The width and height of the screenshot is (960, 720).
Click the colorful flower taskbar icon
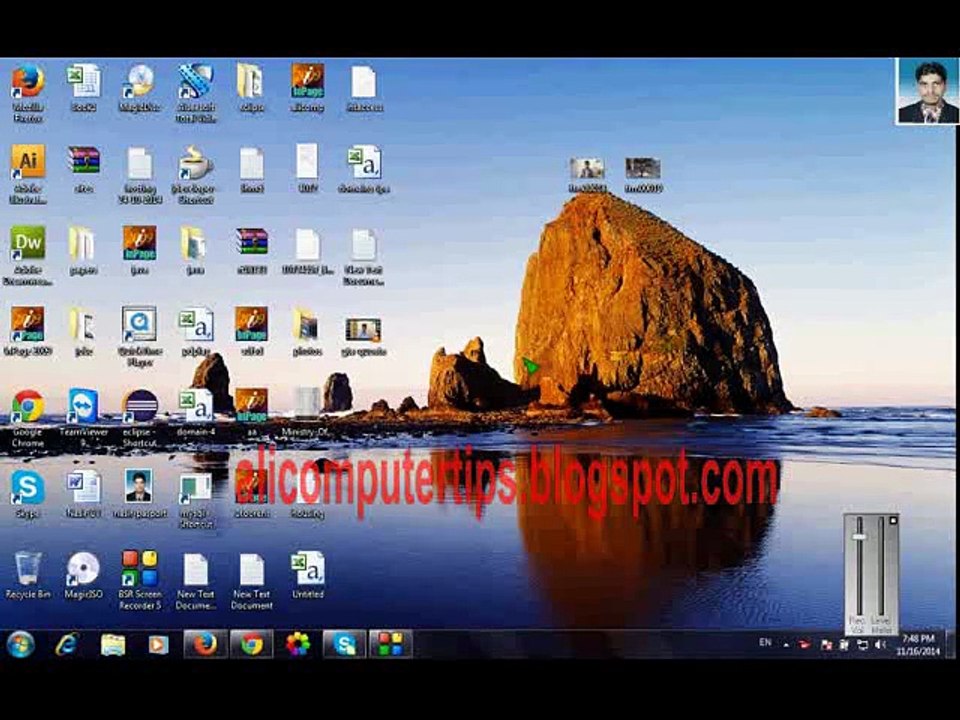click(x=298, y=644)
